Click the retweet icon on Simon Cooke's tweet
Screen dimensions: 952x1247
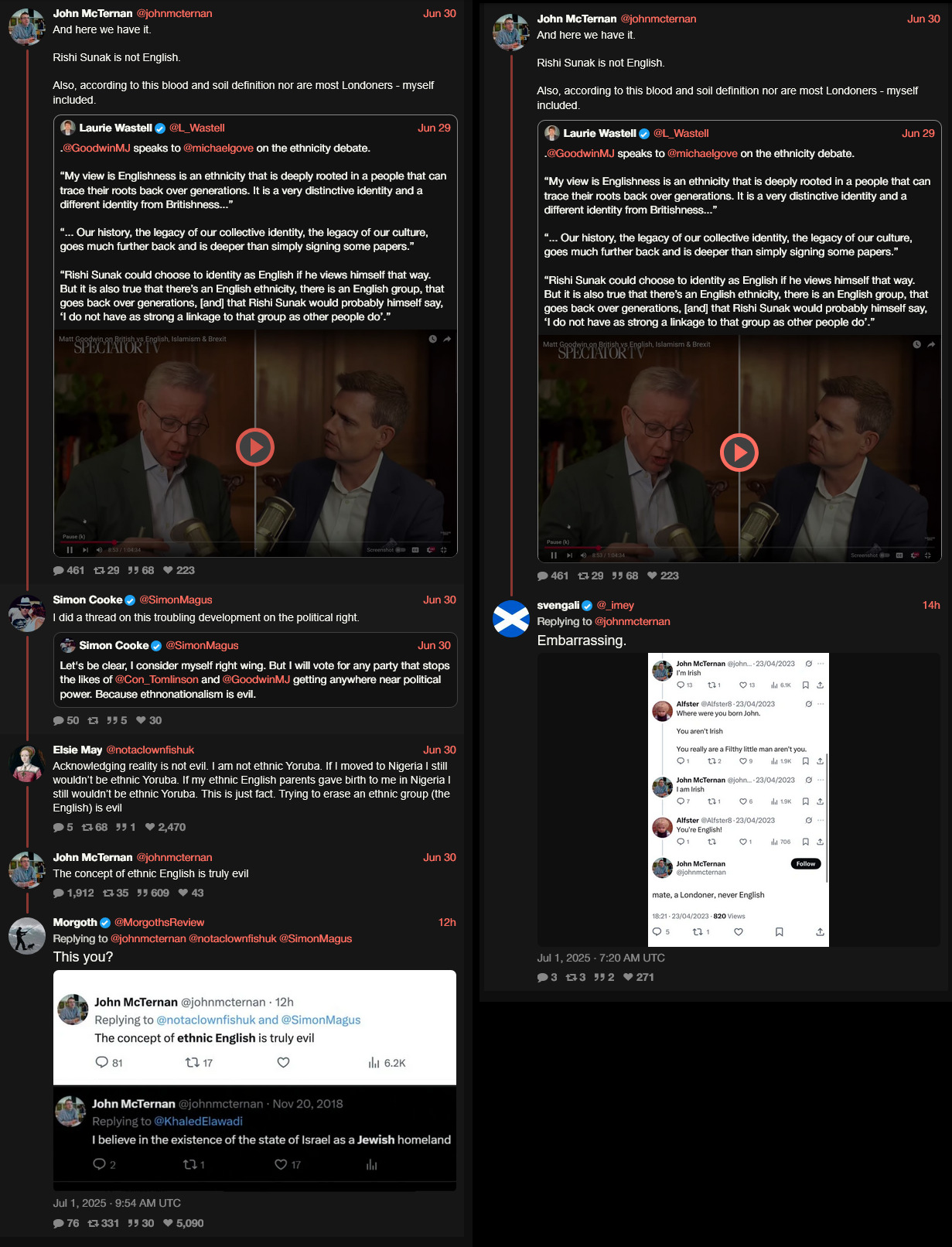(93, 720)
